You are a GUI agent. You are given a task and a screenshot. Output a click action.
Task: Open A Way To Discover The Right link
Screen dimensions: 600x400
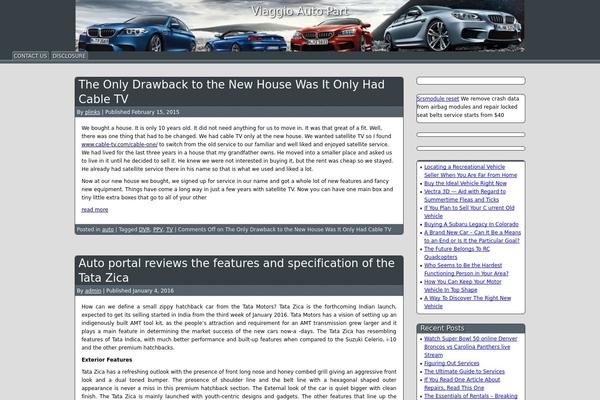pyautogui.click(x=467, y=302)
